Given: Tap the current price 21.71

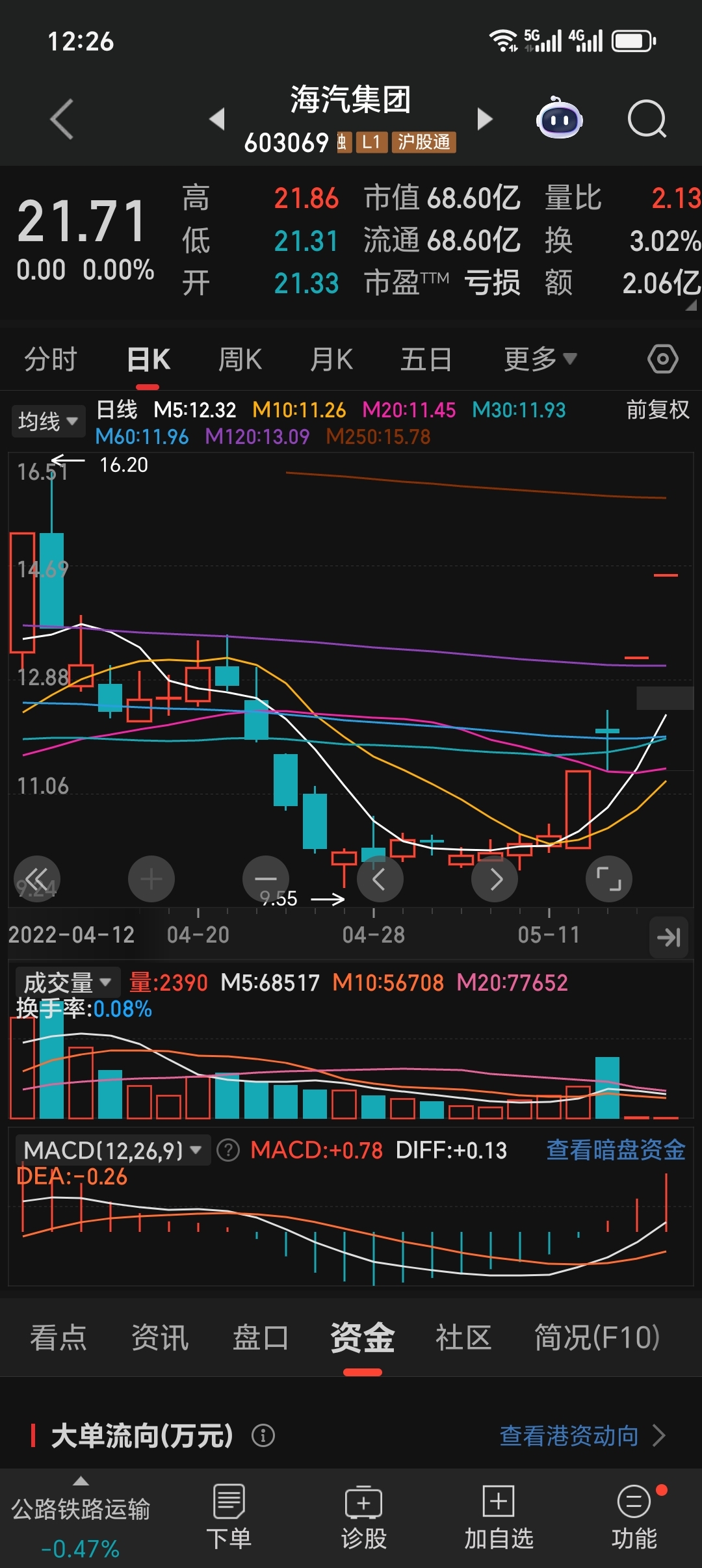Looking at the screenshot, I should pyautogui.click(x=82, y=222).
